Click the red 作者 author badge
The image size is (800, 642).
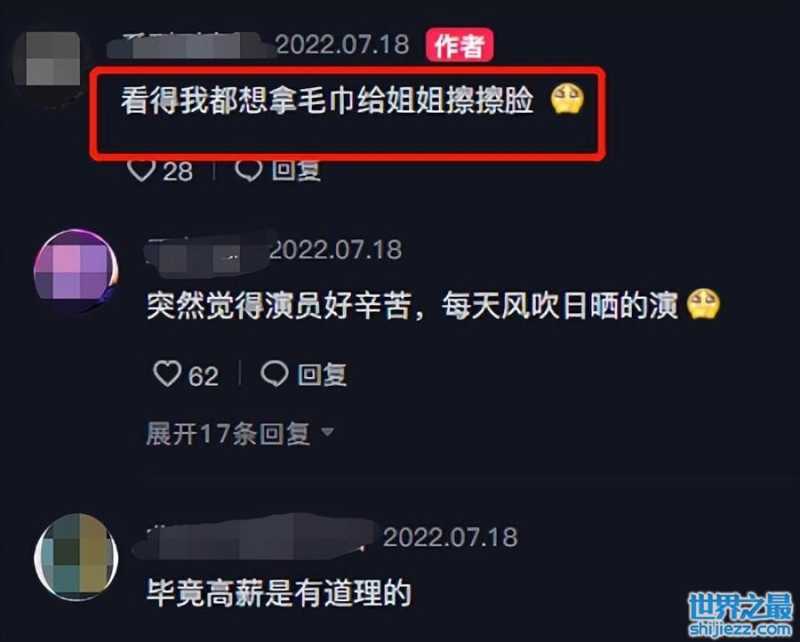tap(460, 45)
